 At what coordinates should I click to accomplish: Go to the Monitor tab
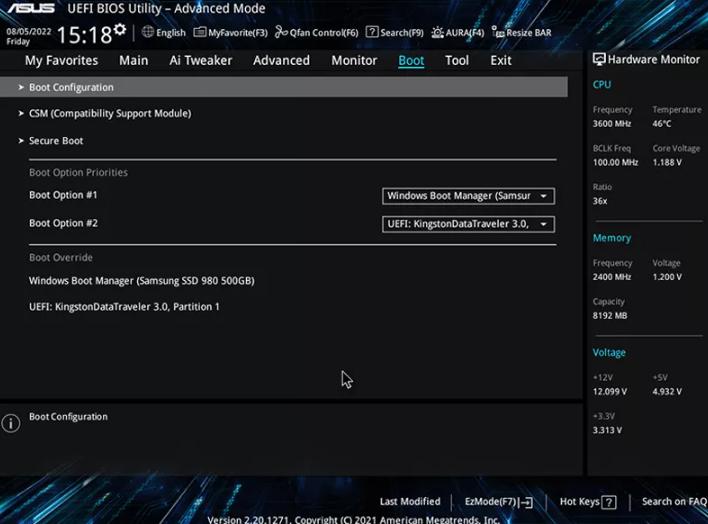pos(354,61)
